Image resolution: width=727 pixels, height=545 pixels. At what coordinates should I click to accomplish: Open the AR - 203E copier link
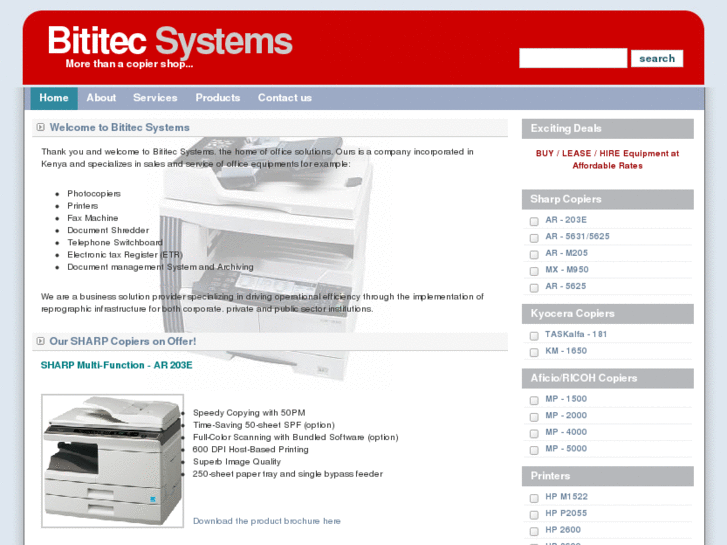click(566, 220)
